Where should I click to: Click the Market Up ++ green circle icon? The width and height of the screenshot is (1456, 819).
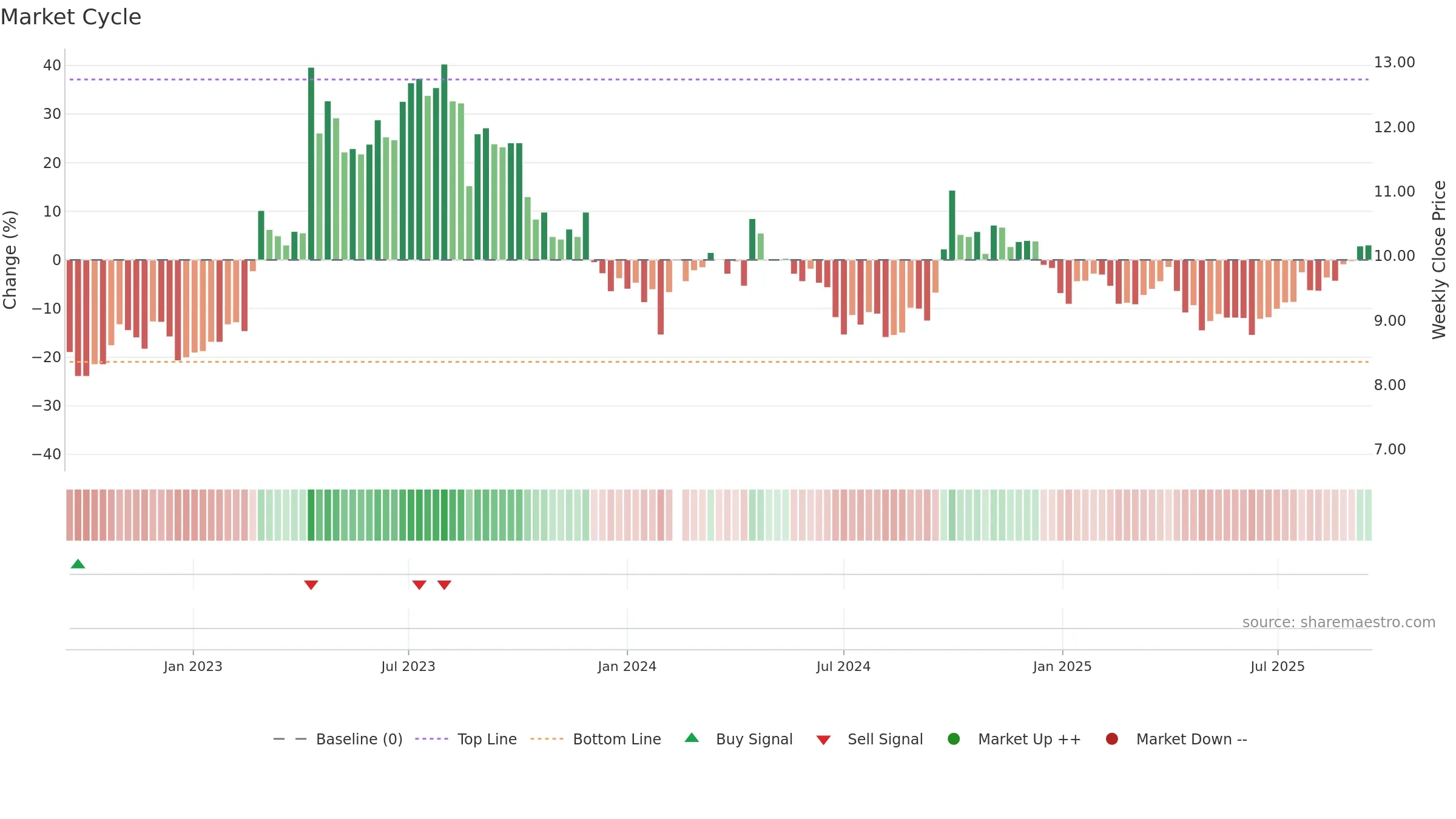click(954, 739)
